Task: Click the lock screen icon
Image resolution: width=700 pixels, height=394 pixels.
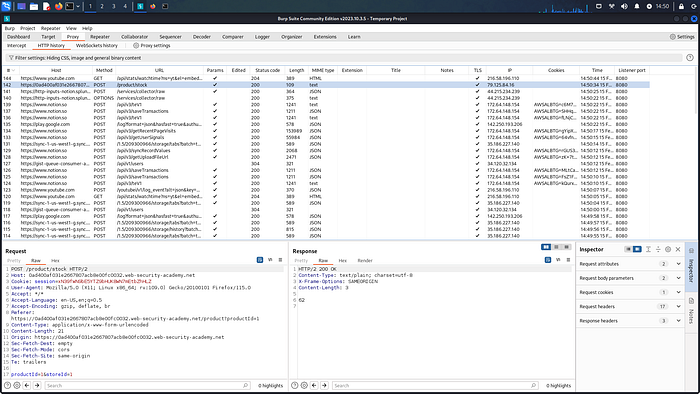Action: click(x=681, y=6)
